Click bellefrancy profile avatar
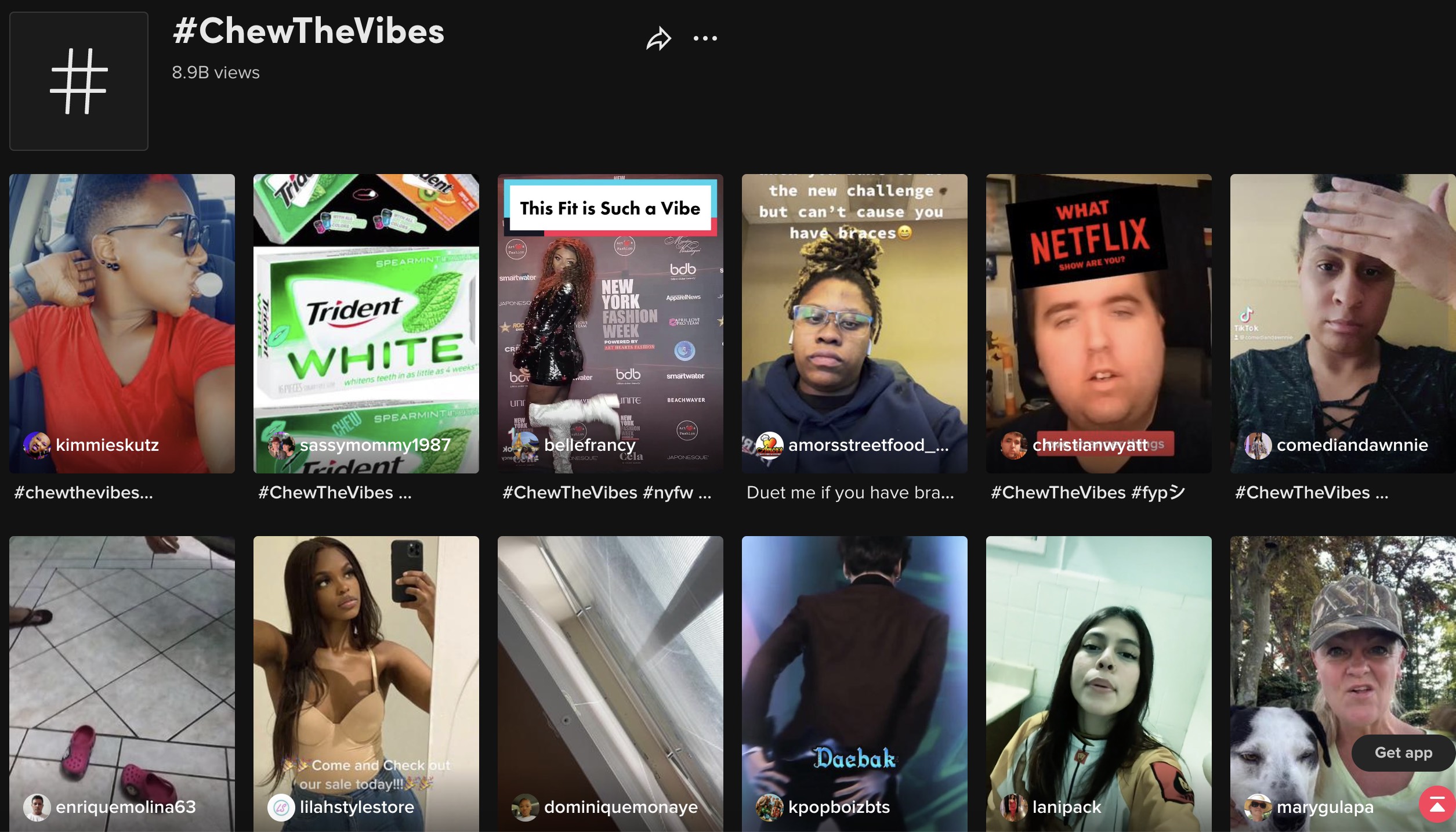The image size is (1456, 832). 525,445
